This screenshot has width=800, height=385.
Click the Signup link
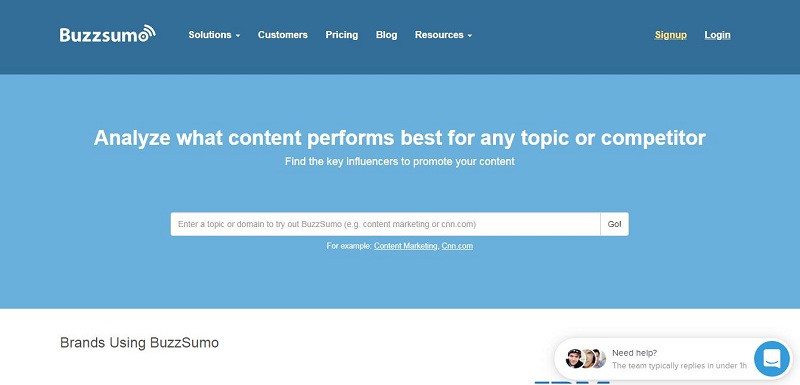(670, 35)
